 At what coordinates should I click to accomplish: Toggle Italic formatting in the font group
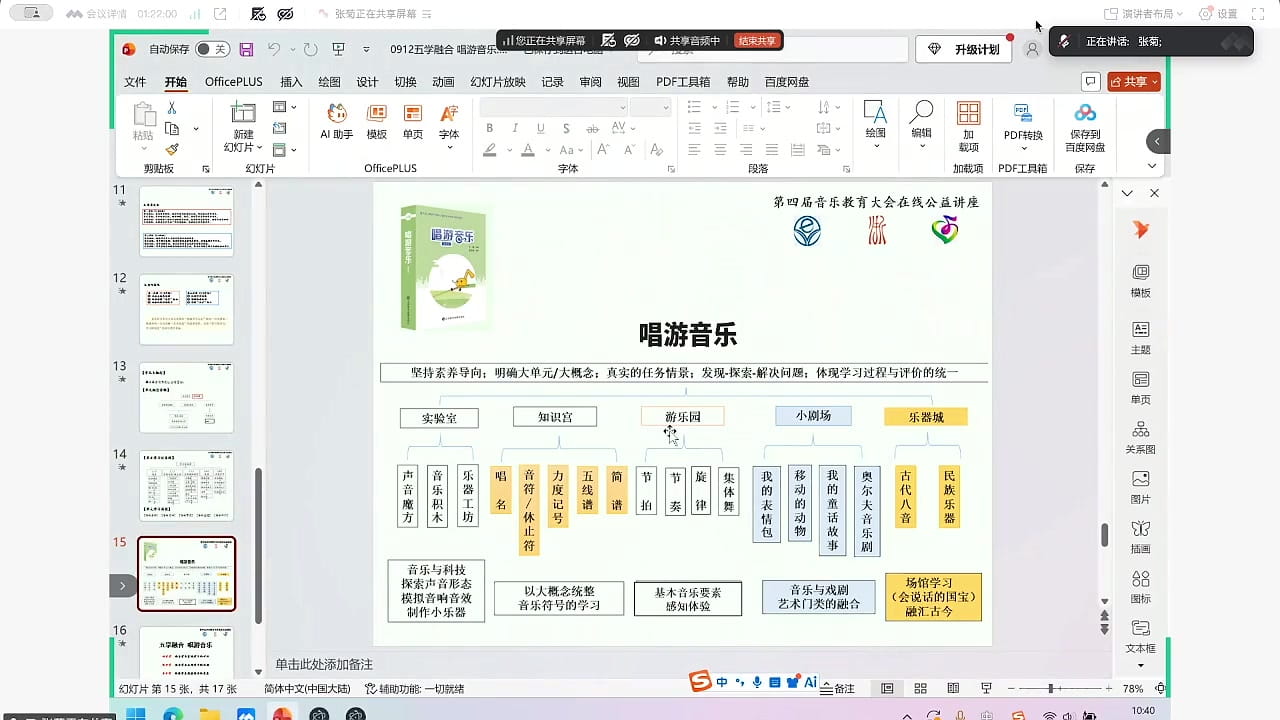point(514,128)
